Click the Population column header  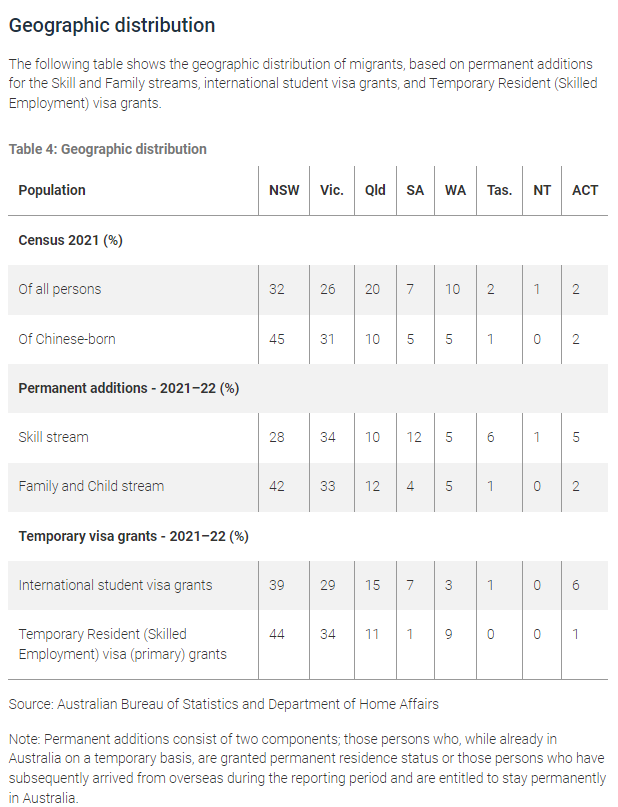tap(52, 190)
